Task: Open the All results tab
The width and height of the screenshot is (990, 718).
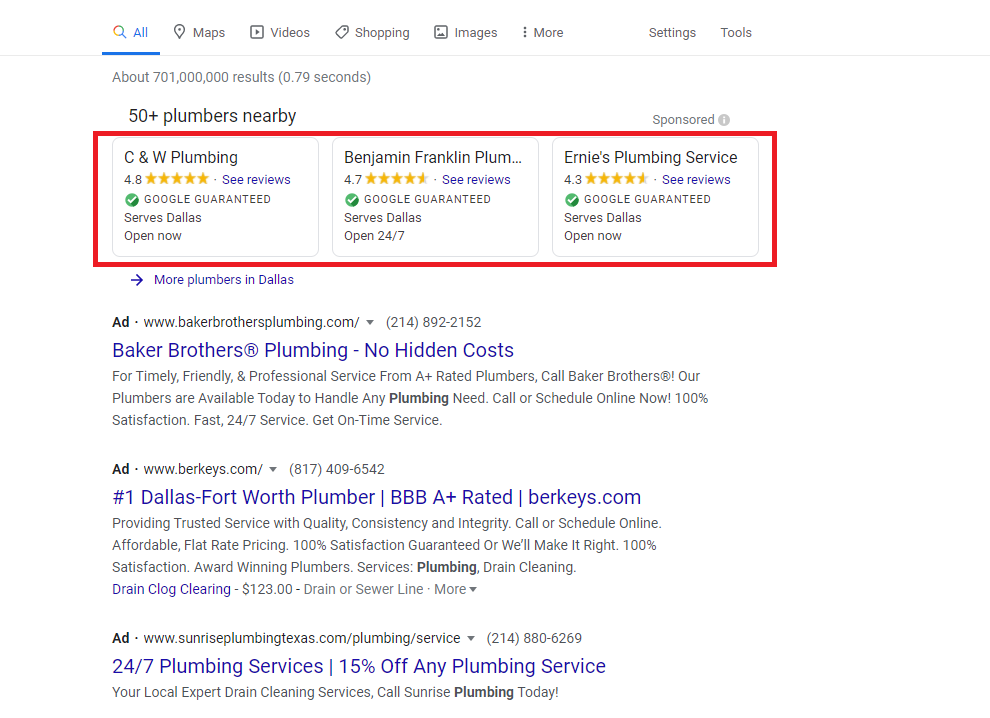Action: pos(131,32)
